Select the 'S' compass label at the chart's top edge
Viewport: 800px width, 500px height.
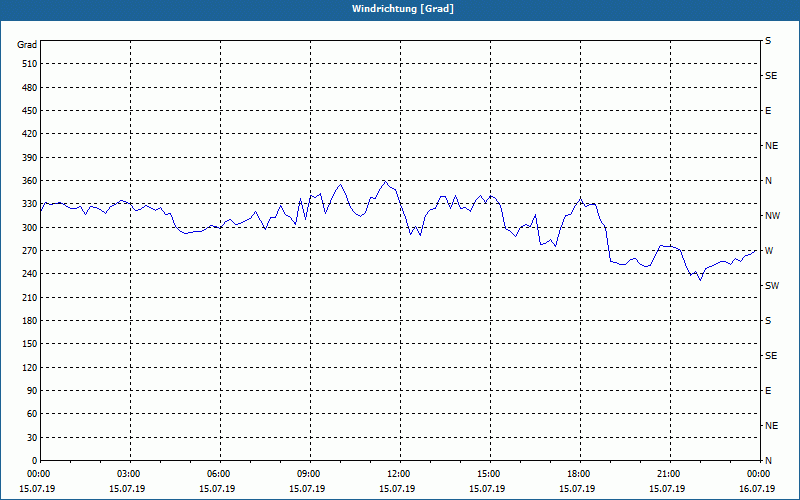(768, 41)
